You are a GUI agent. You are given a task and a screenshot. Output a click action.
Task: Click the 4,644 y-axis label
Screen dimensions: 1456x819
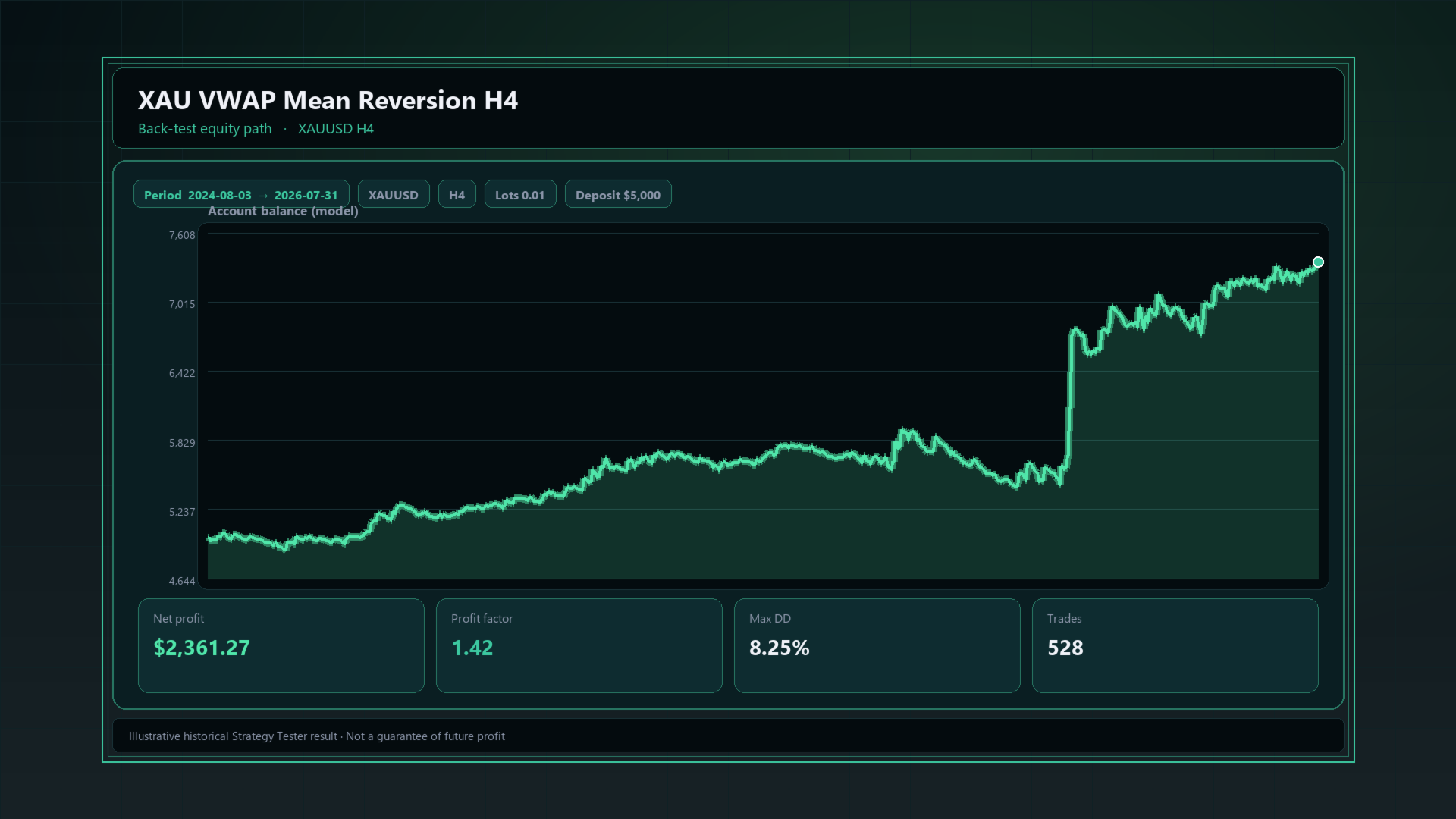182,581
